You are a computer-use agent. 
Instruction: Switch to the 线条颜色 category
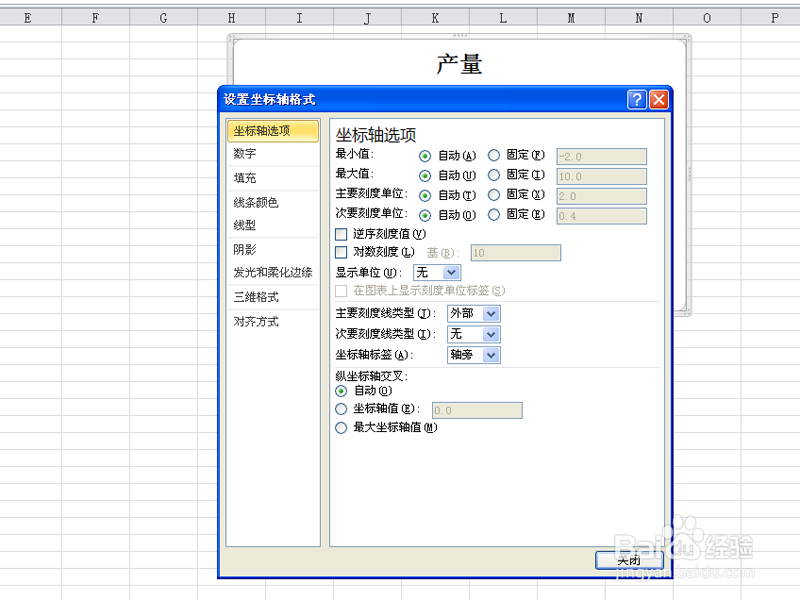273,203
